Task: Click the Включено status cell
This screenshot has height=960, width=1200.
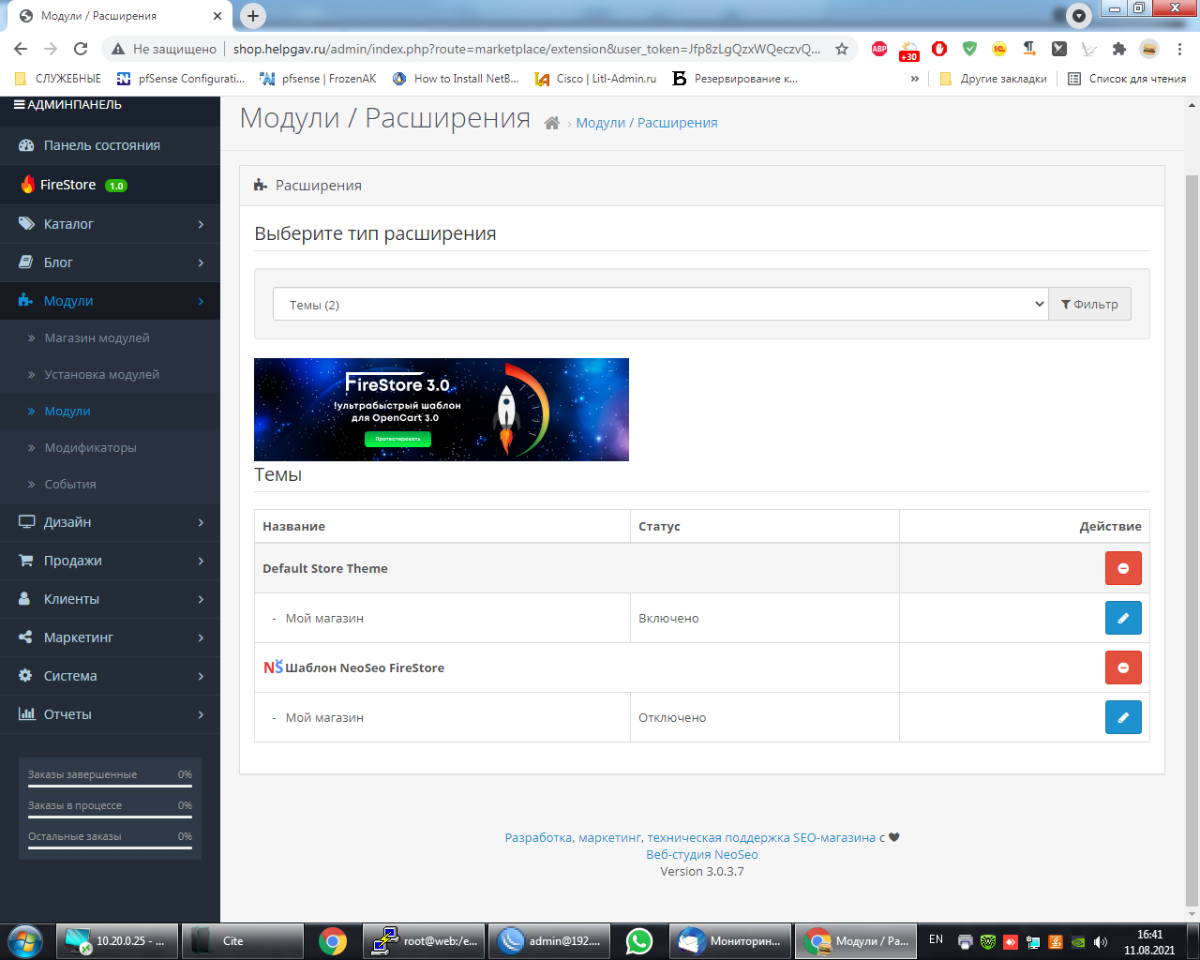Action: coord(765,618)
